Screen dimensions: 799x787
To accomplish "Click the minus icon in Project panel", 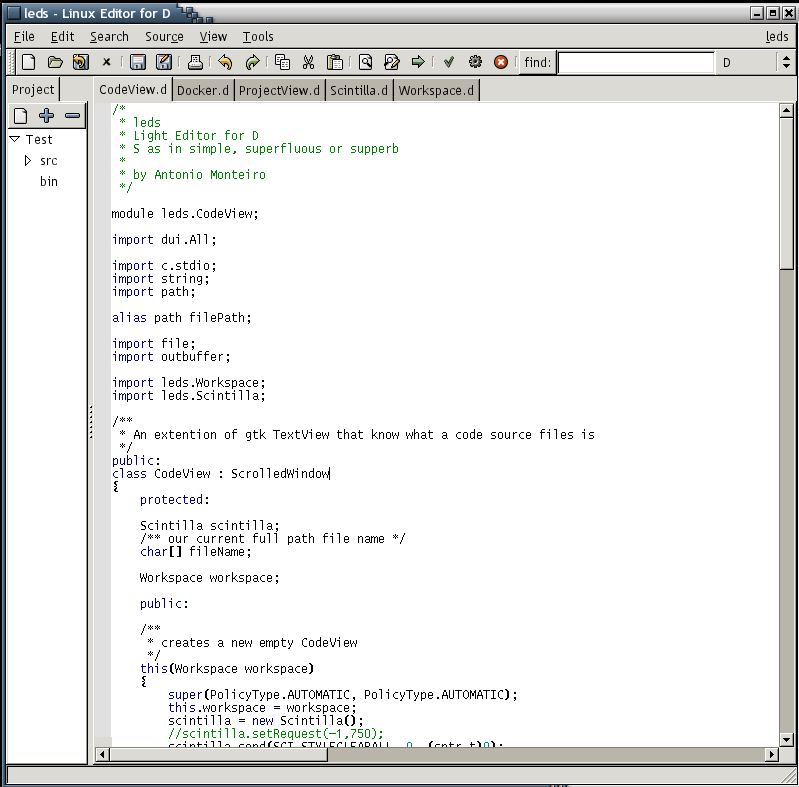I will [x=72, y=116].
